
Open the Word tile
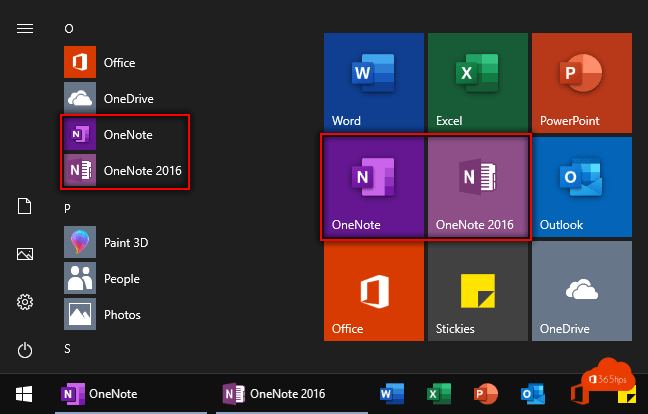click(374, 83)
